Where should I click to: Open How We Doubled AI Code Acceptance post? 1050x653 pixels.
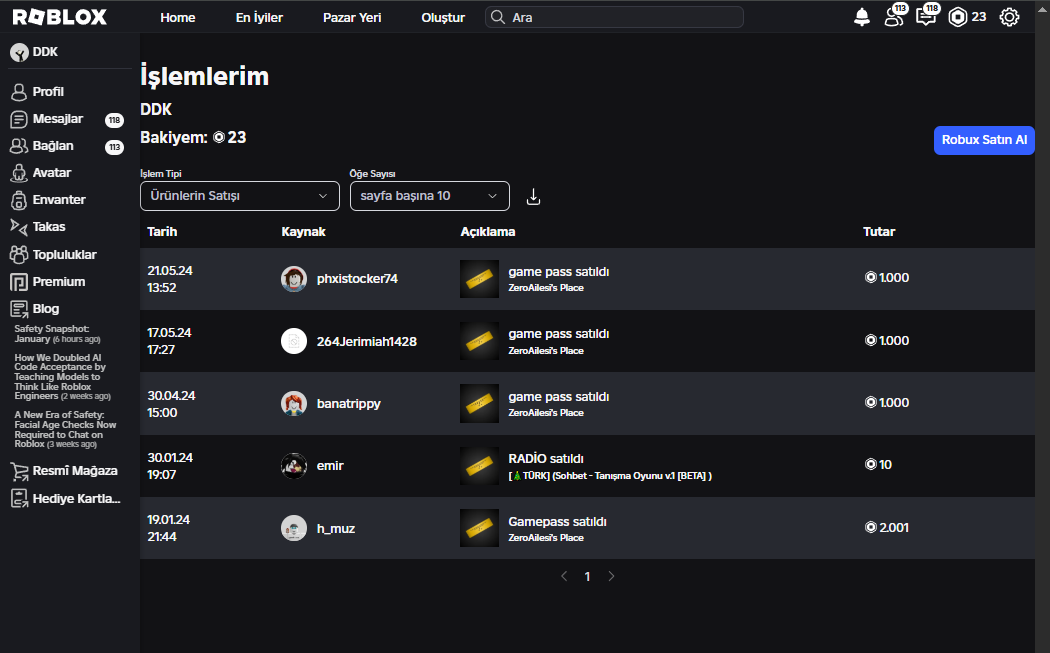pyautogui.click(x=62, y=377)
